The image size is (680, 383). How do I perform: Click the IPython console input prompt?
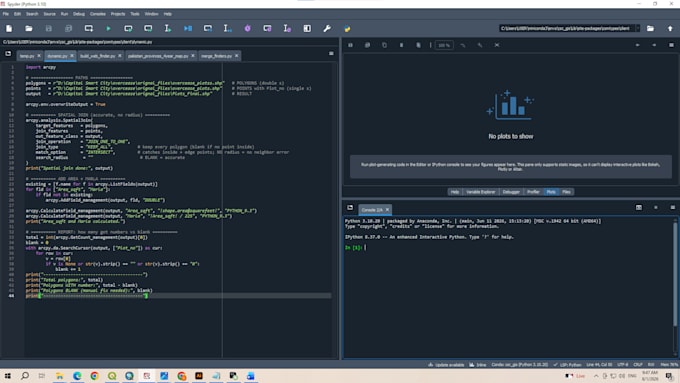coord(365,247)
